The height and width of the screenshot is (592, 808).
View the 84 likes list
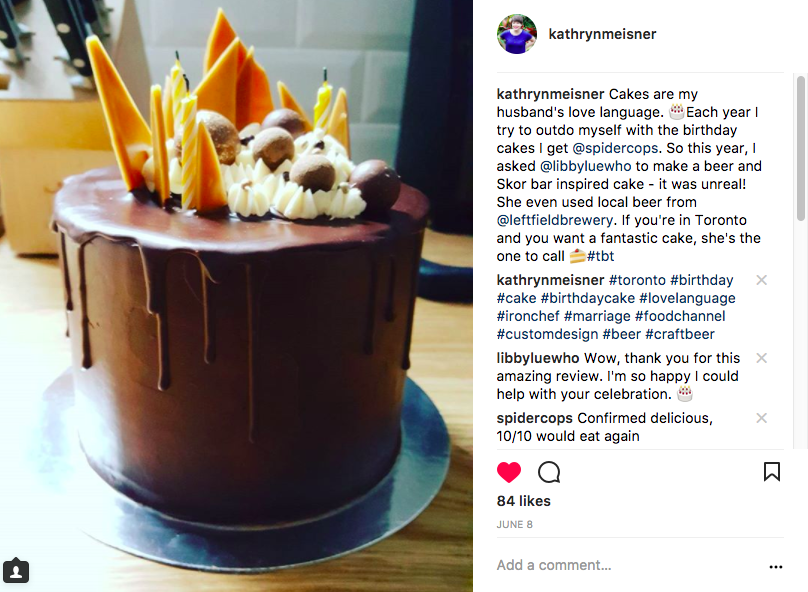tap(524, 501)
